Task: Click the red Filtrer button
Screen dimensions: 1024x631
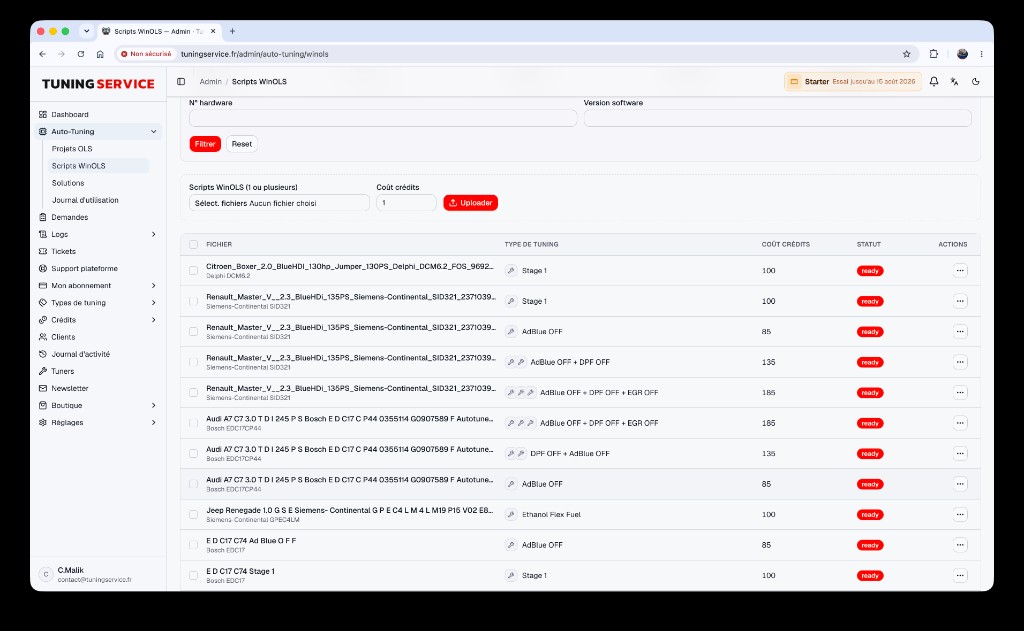Action: (x=205, y=144)
